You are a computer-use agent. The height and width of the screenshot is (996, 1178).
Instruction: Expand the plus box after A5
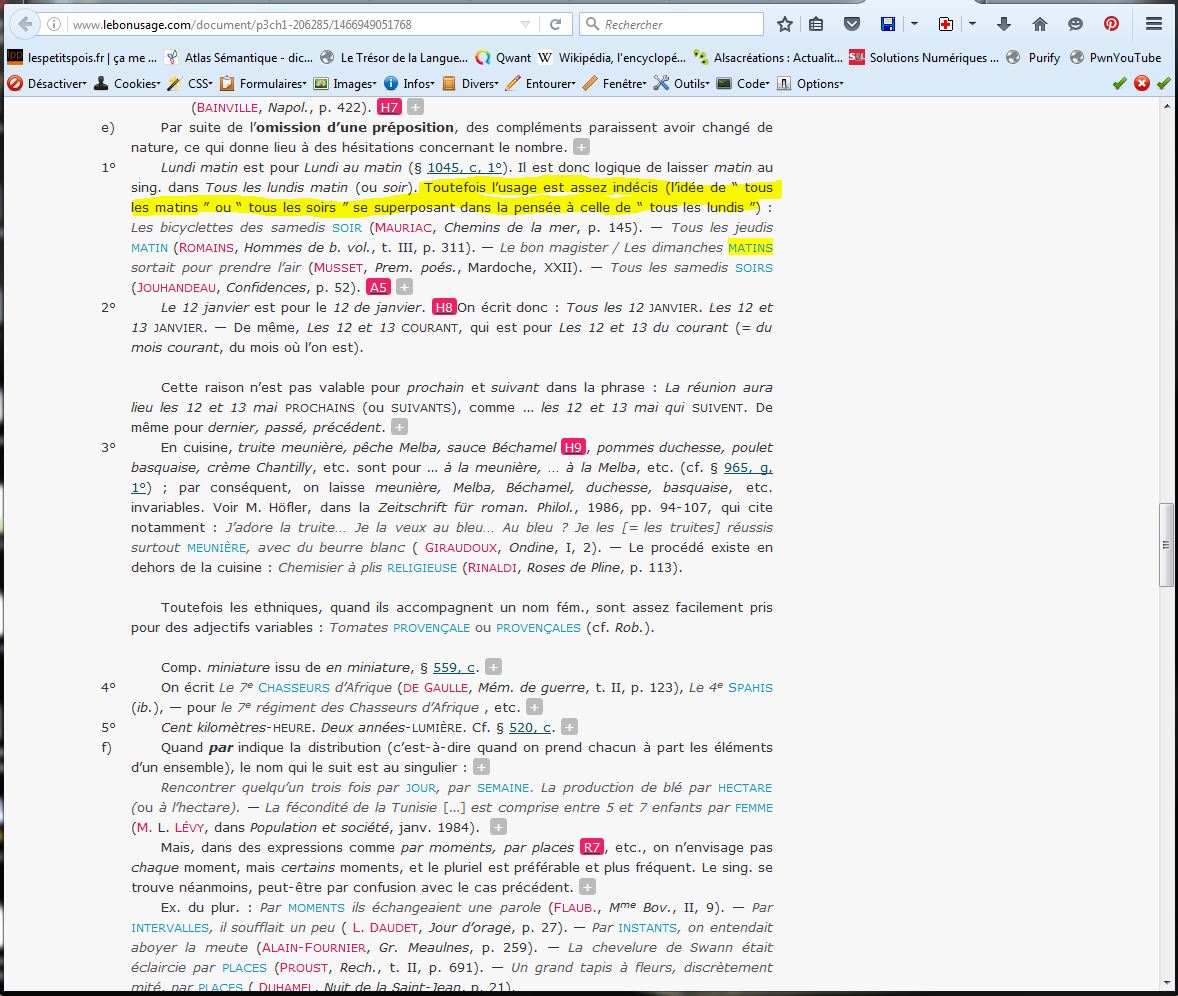pos(404,287)
